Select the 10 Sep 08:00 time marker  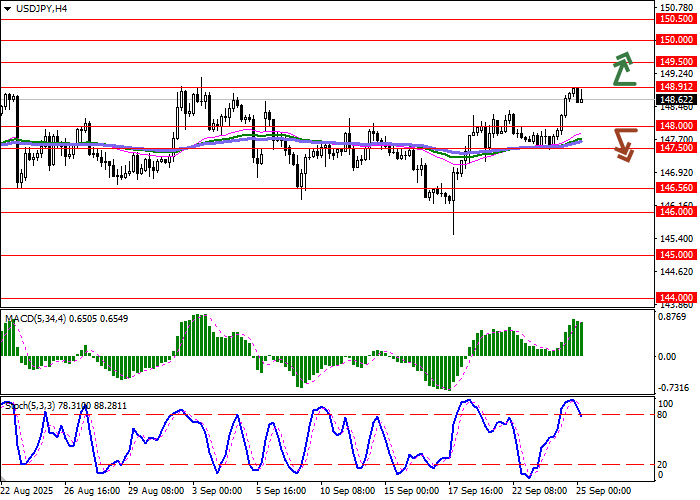click(x=347, y=491)
